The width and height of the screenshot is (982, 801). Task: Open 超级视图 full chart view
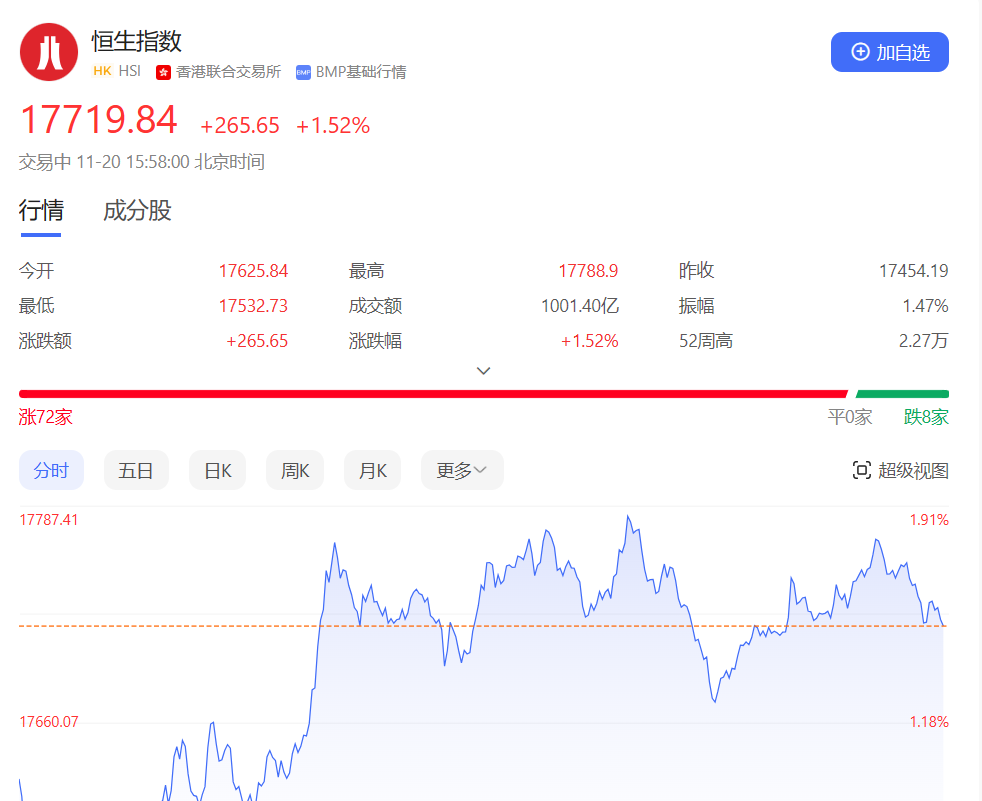[x=901, y=470]
